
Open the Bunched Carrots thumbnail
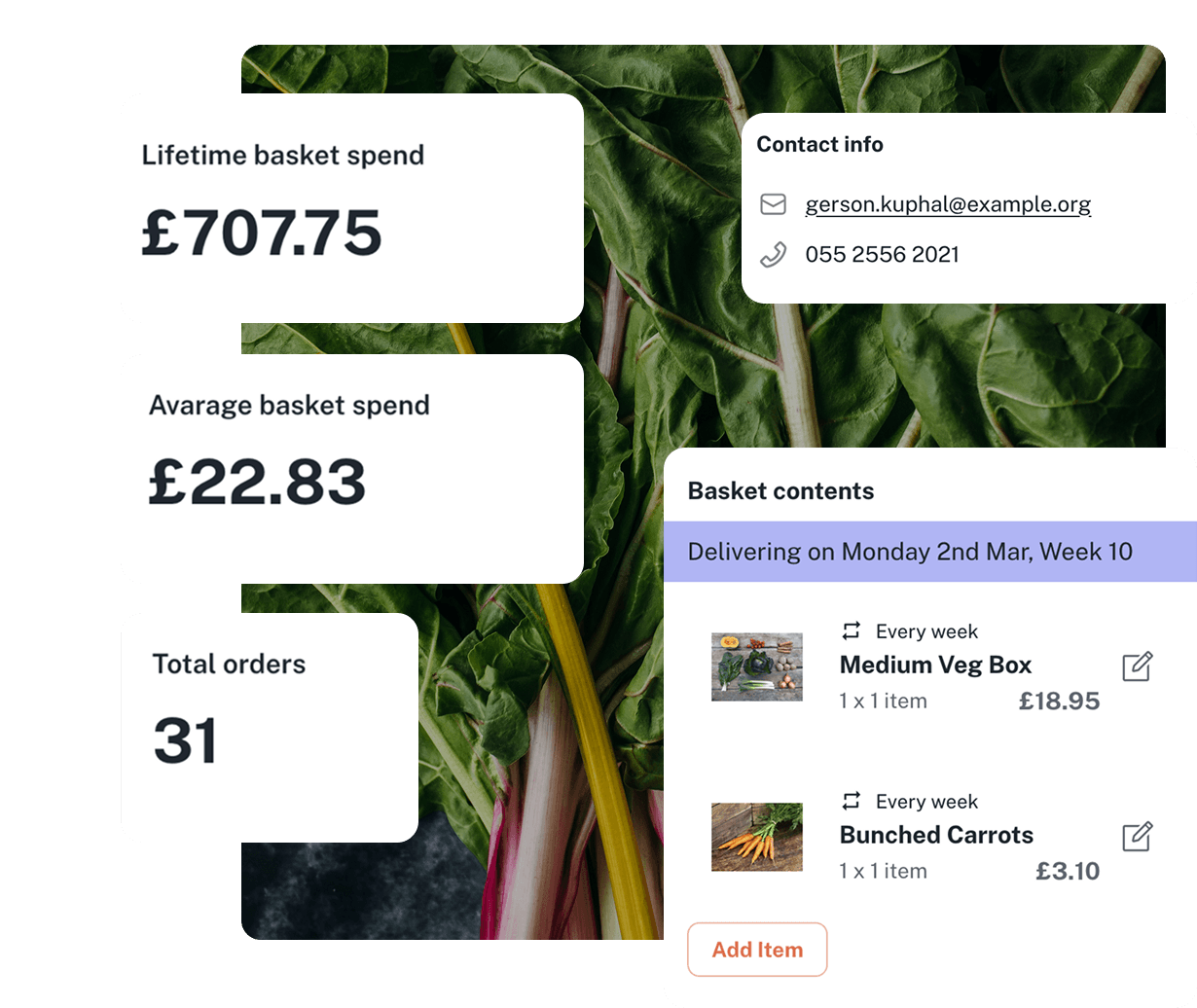pos(757,837)
